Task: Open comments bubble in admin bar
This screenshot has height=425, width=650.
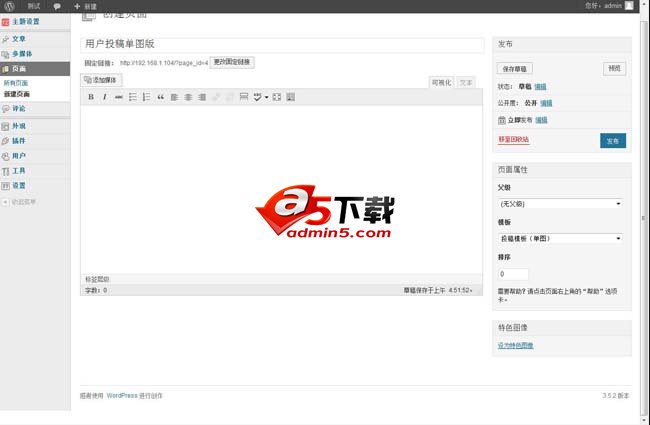Action: pyautogui.click(x=57, y=6)
